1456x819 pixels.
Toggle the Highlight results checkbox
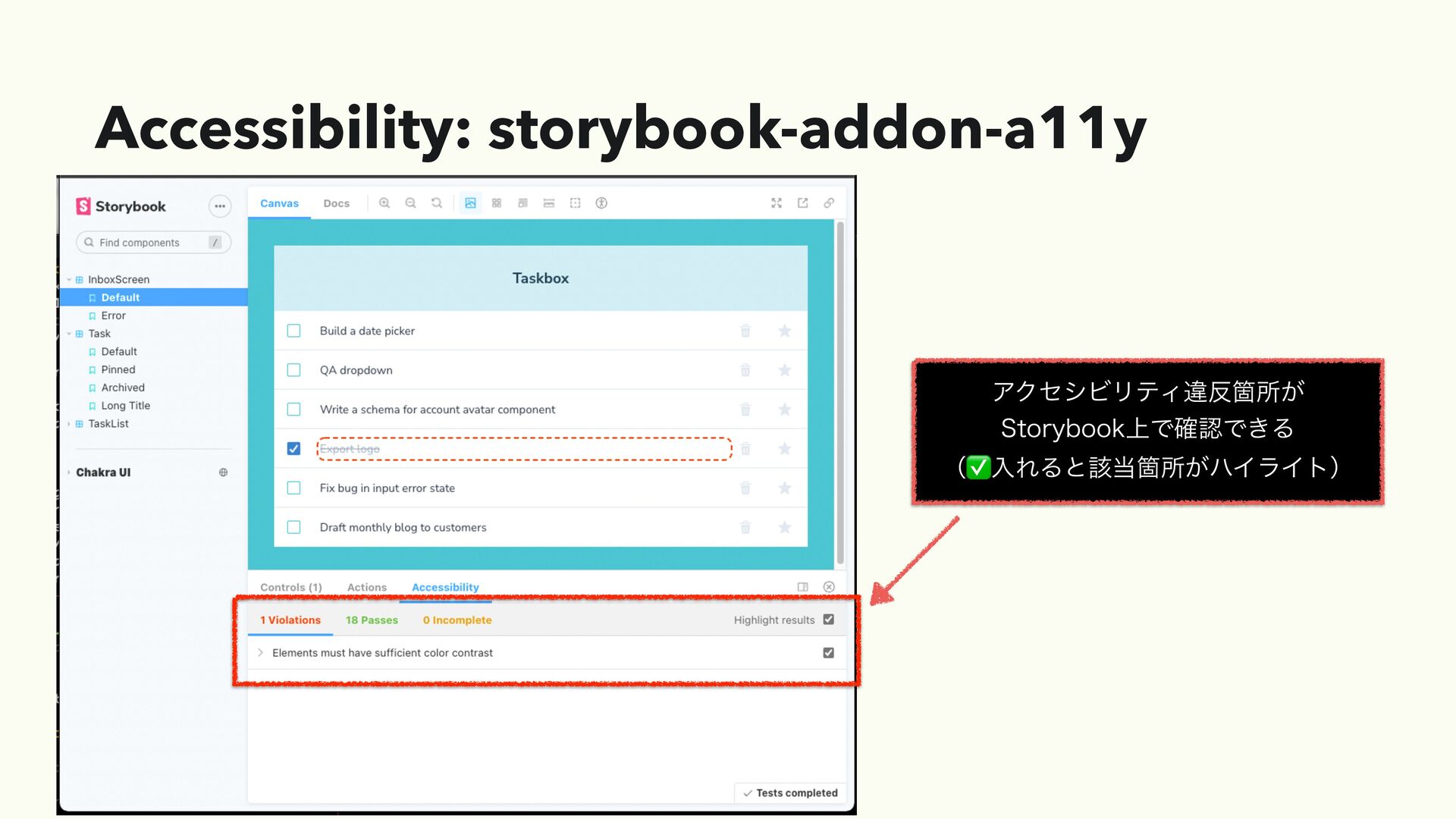pos(829,620)
